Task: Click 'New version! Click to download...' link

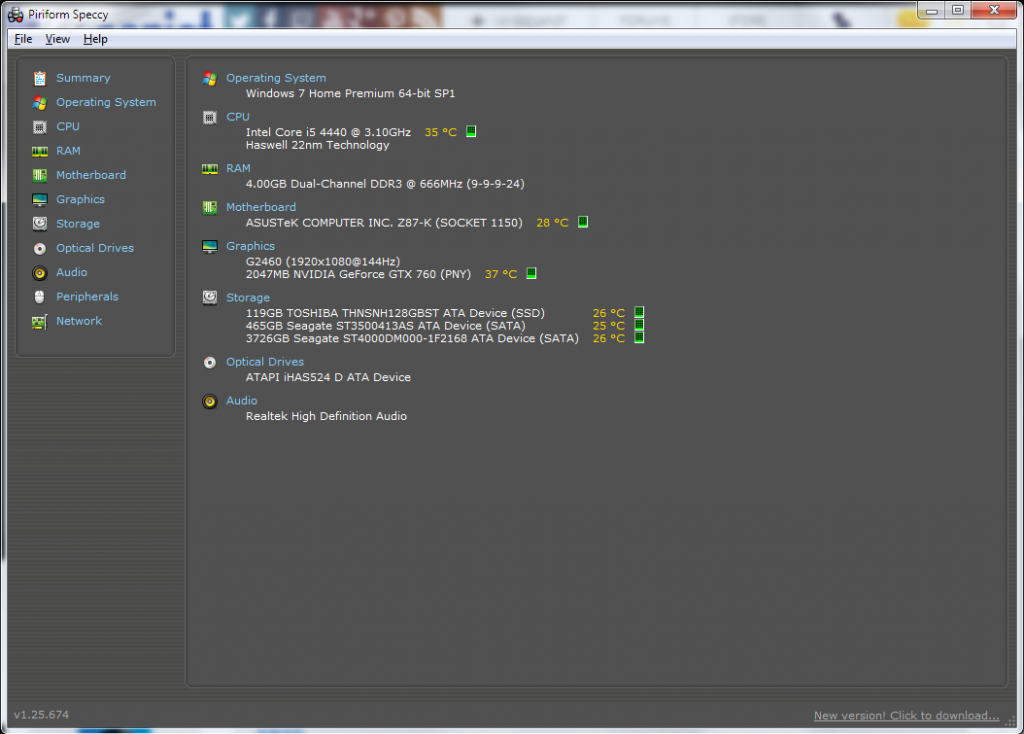Action: 906,716
